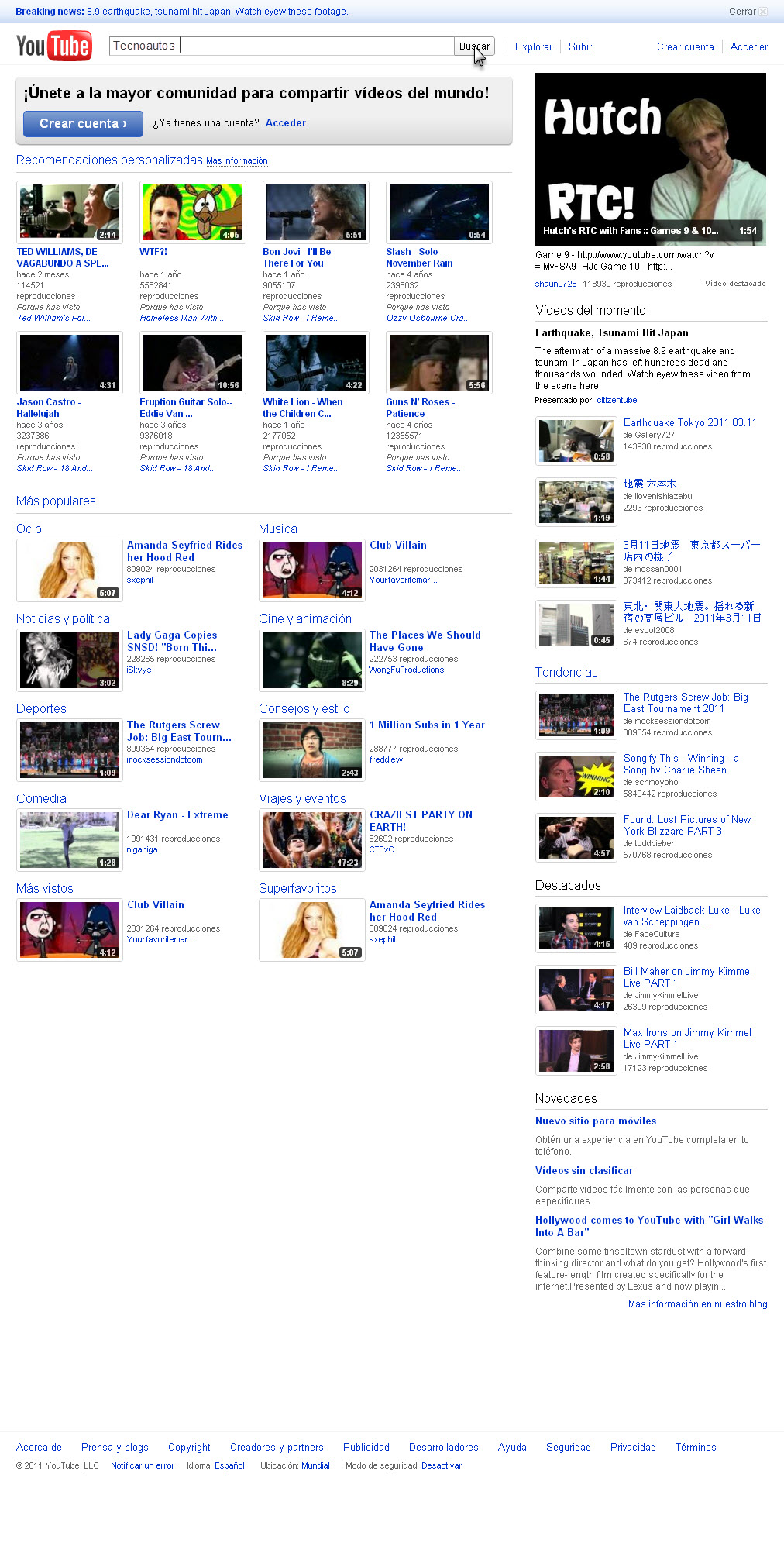Open the Deportes category heading
The height and width of the screenshot is (1567, 784).
(41, 708)
